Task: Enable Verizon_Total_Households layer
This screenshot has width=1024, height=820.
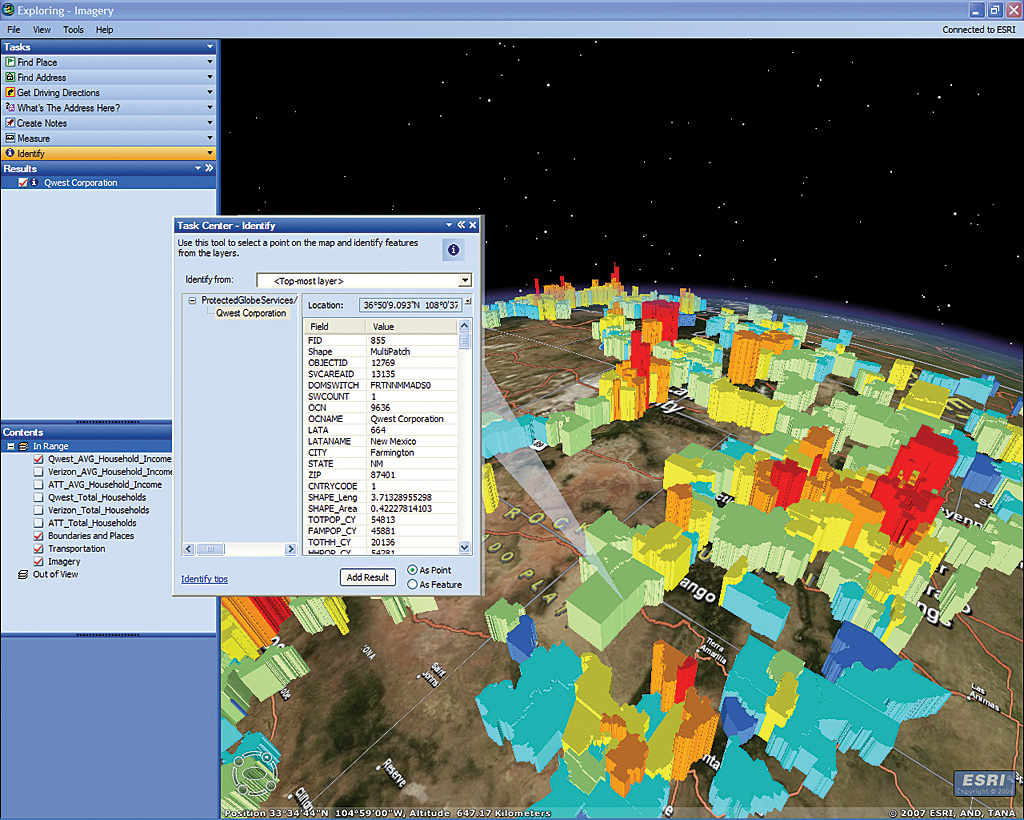Action: pyautogui.click(x=39, y=510)
